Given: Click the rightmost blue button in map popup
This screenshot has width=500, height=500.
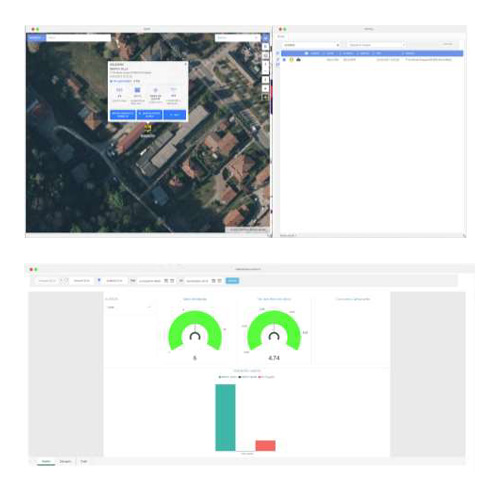Looking at the screenshot, I should (175, 115).
